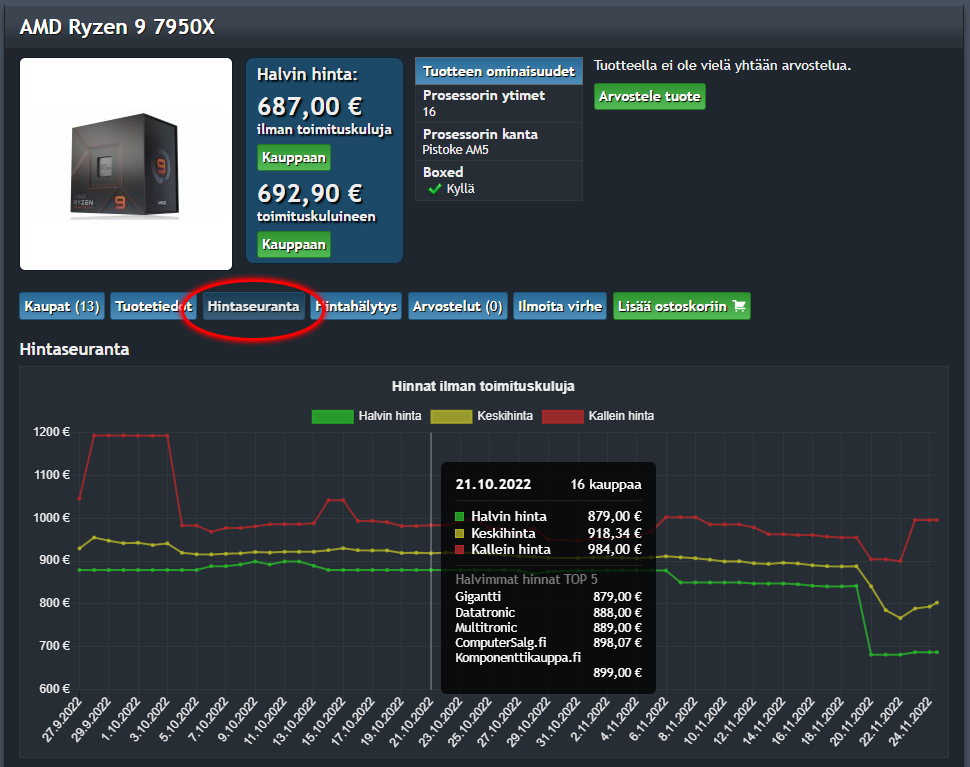Screen dimensions: 970x767
Task: Click the green Boxed checkmark icon
Action: pyautogui.click(x=434, y=189)
